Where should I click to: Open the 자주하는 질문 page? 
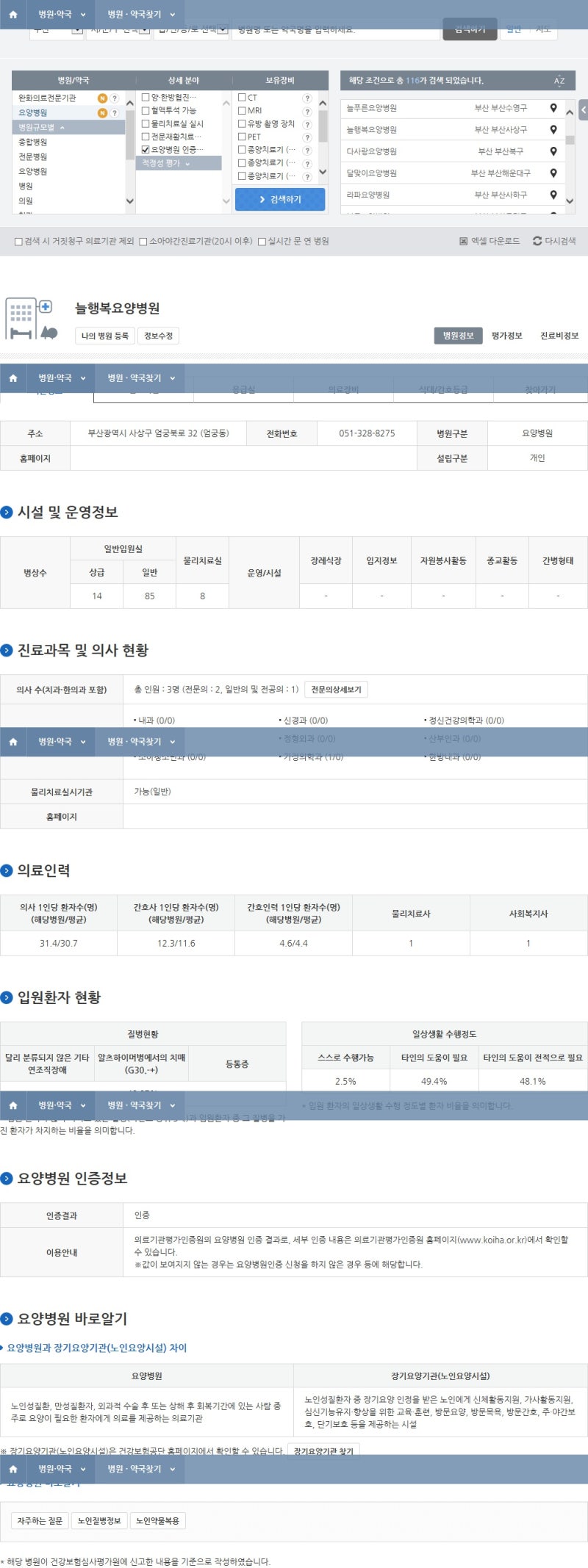click(39, 1520)
